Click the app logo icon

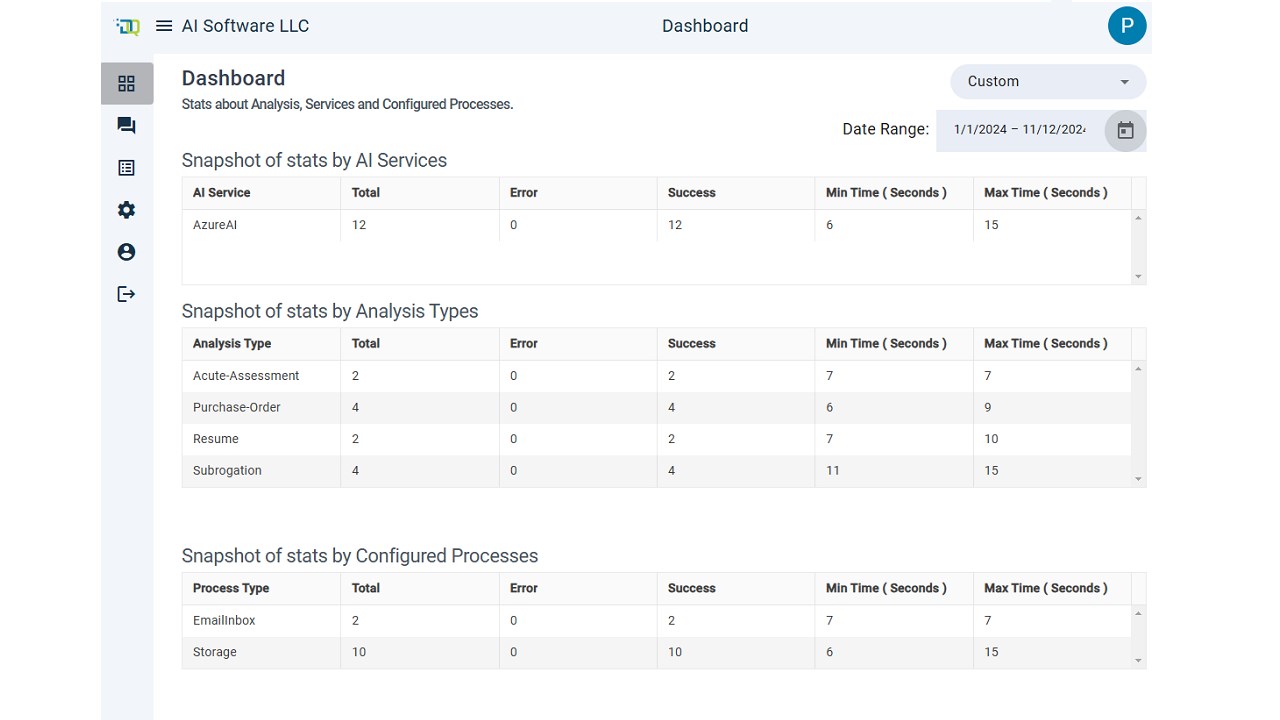coord(128,27)
